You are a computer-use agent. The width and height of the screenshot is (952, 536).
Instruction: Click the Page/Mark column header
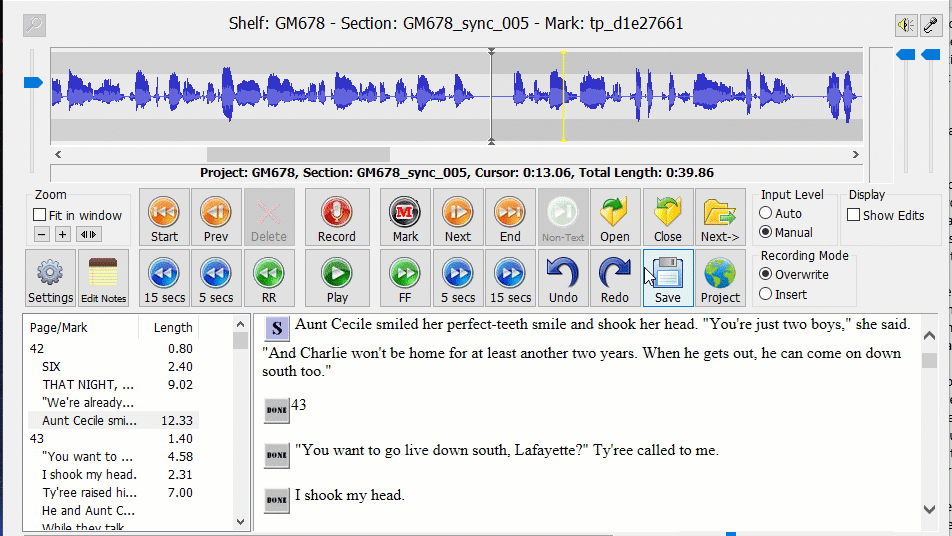(83, 328)
